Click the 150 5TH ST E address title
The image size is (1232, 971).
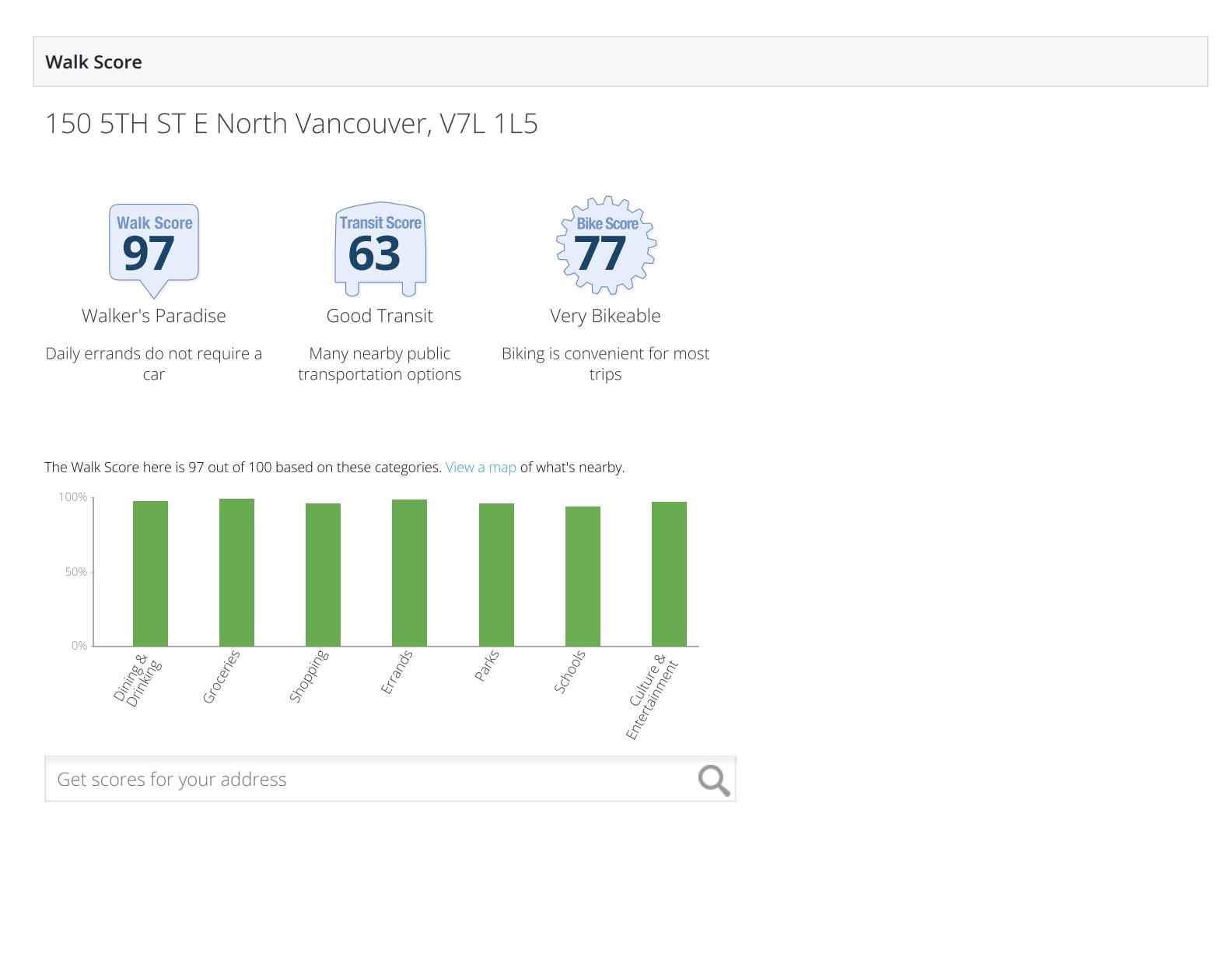[291, 124]
